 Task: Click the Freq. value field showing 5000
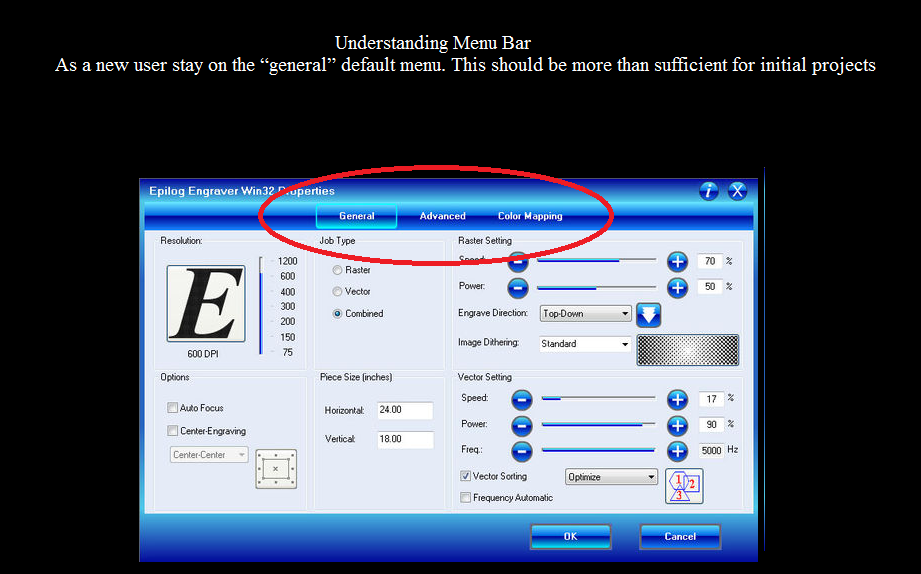tap(711, 451)
